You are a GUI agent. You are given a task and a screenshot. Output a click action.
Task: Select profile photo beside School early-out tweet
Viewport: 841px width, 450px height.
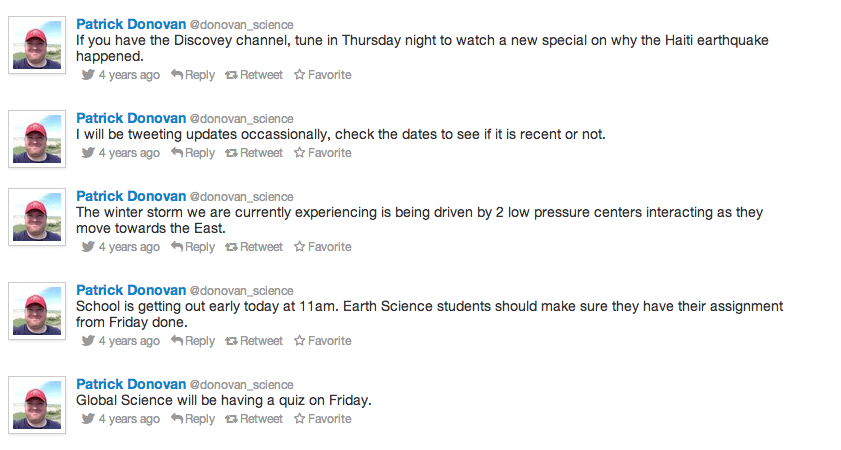(38, 313)
